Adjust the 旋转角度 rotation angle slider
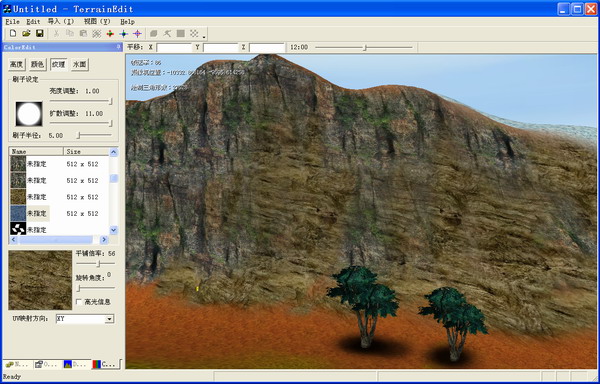Image resolution: width=600 pixels, height=384 pixels. [95, 288]
